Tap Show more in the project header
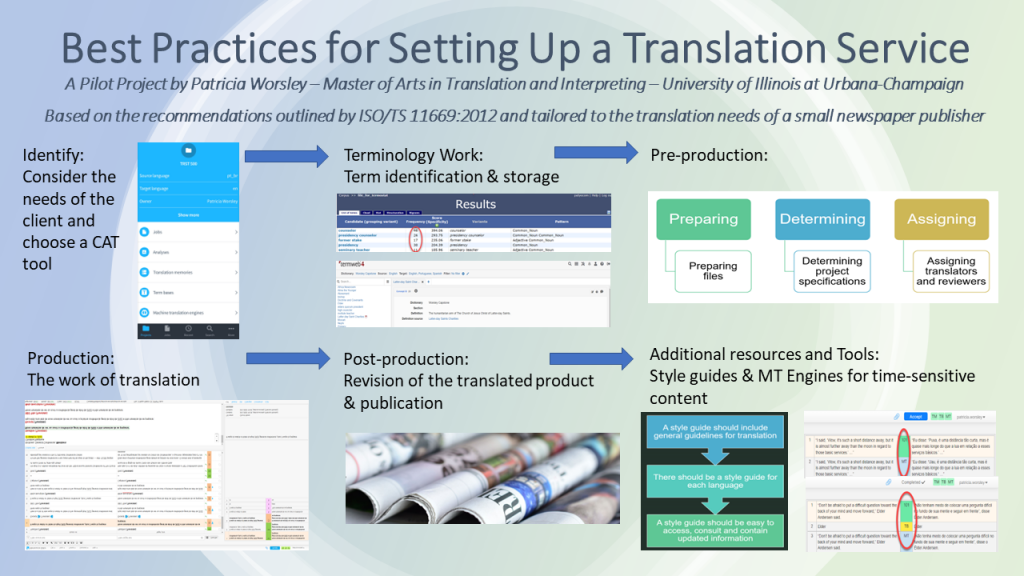 pos(188,215)
